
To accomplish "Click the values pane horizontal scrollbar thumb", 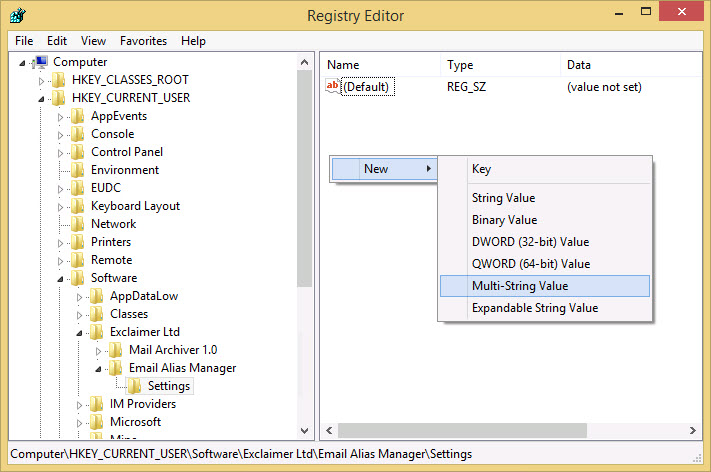I will click(x=463, y=430).
